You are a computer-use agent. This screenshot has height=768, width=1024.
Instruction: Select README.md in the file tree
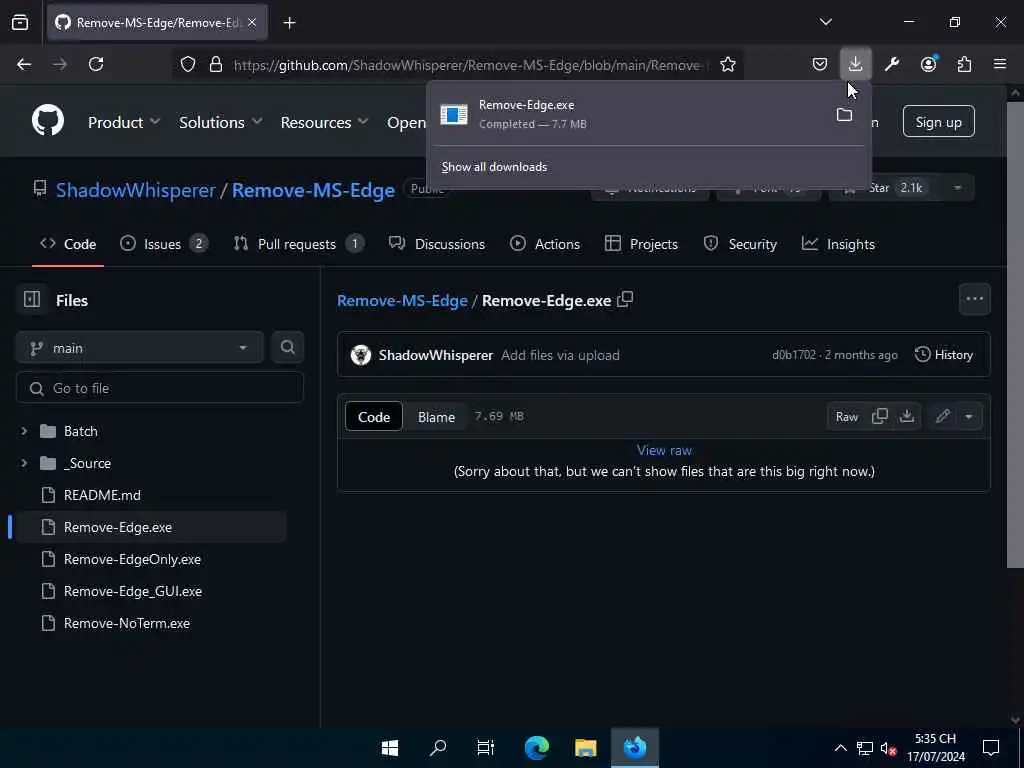coord(102,495)
